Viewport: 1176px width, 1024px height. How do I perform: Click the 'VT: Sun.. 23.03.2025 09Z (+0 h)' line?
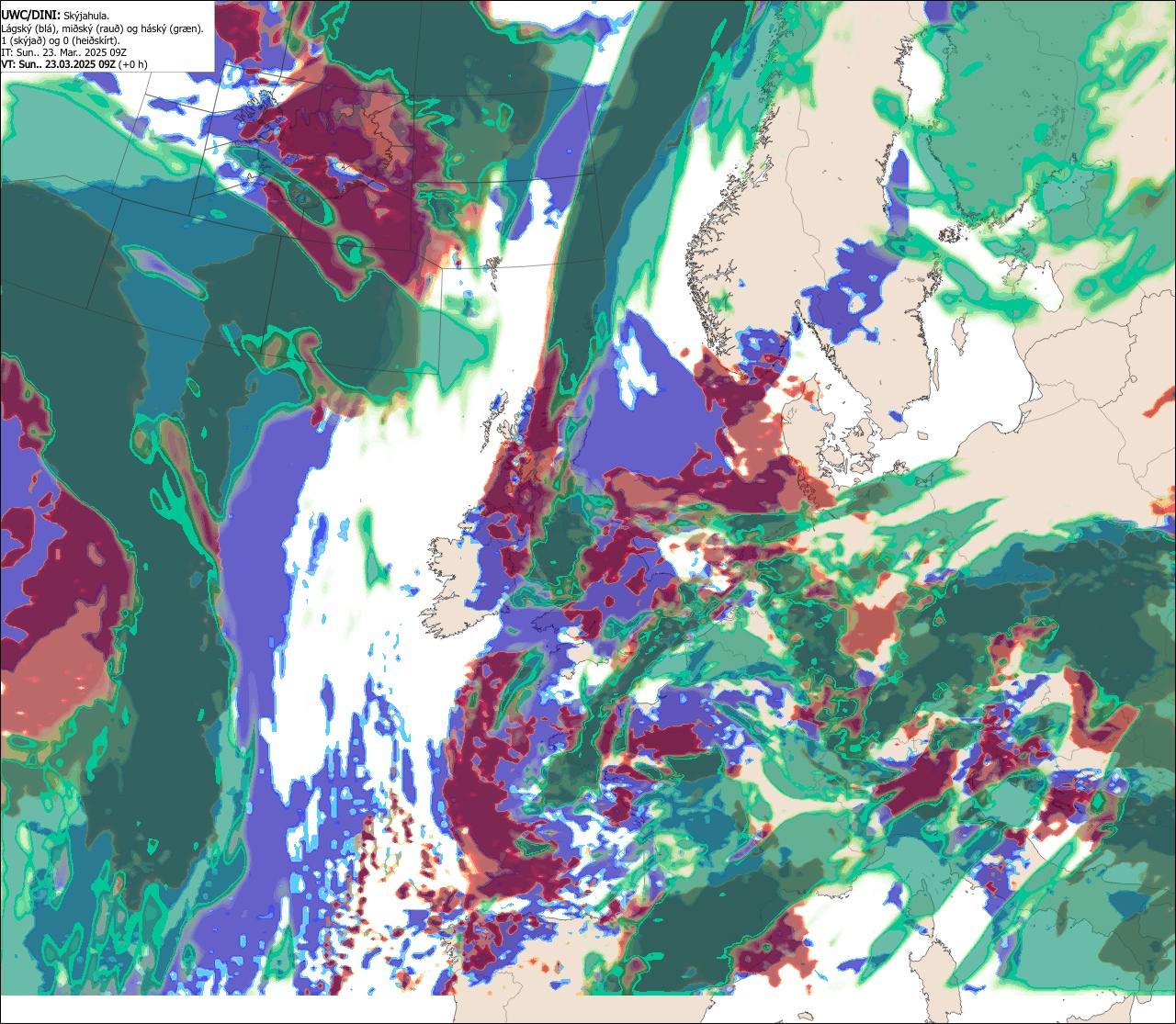pyautogui.click(x=74, y=64)
